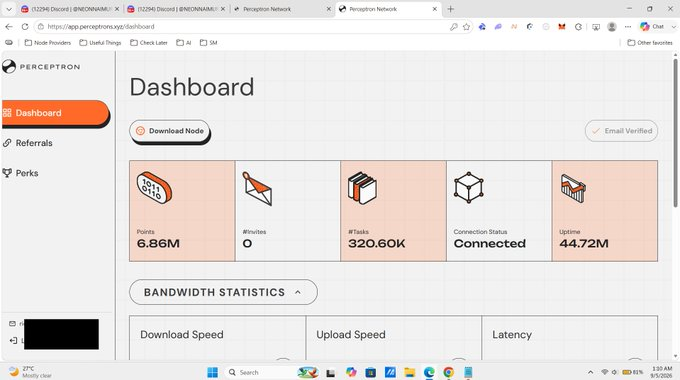Click the envelope Invites icon
680x380 pixels.
[257, 189]
